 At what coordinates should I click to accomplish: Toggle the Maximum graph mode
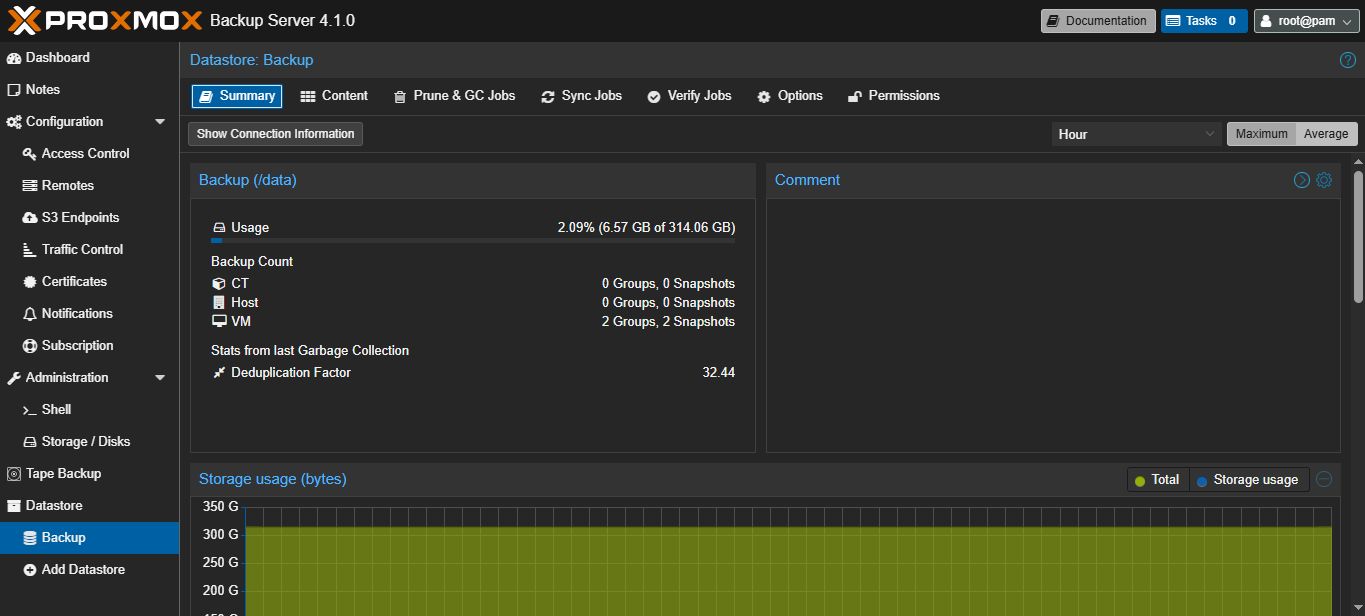(x=1261, y=134)
